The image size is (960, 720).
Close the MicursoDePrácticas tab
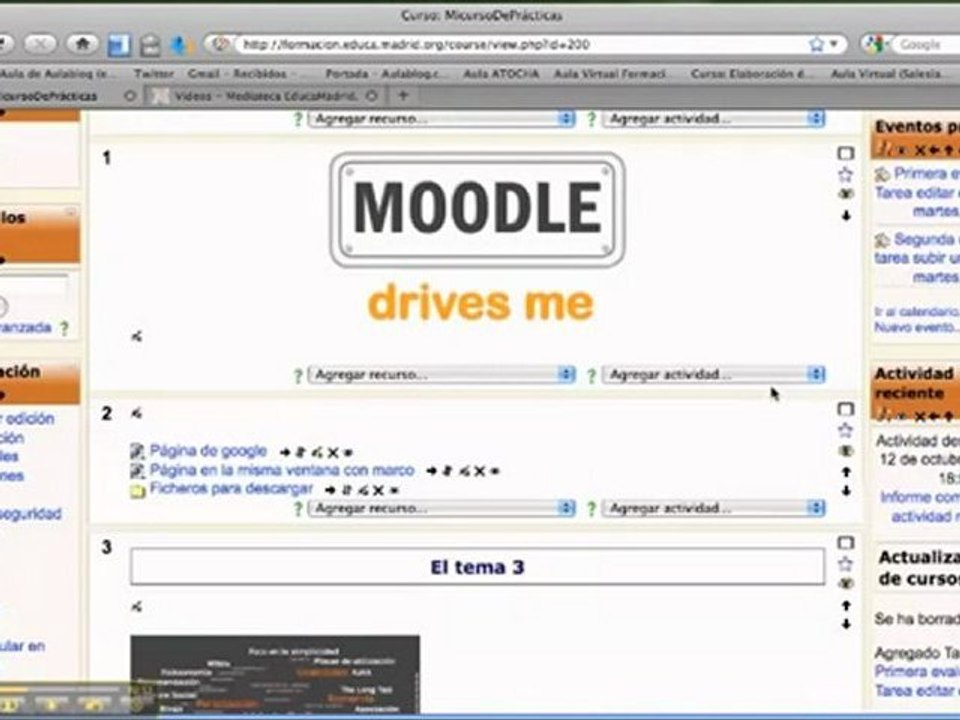(129, 96)
